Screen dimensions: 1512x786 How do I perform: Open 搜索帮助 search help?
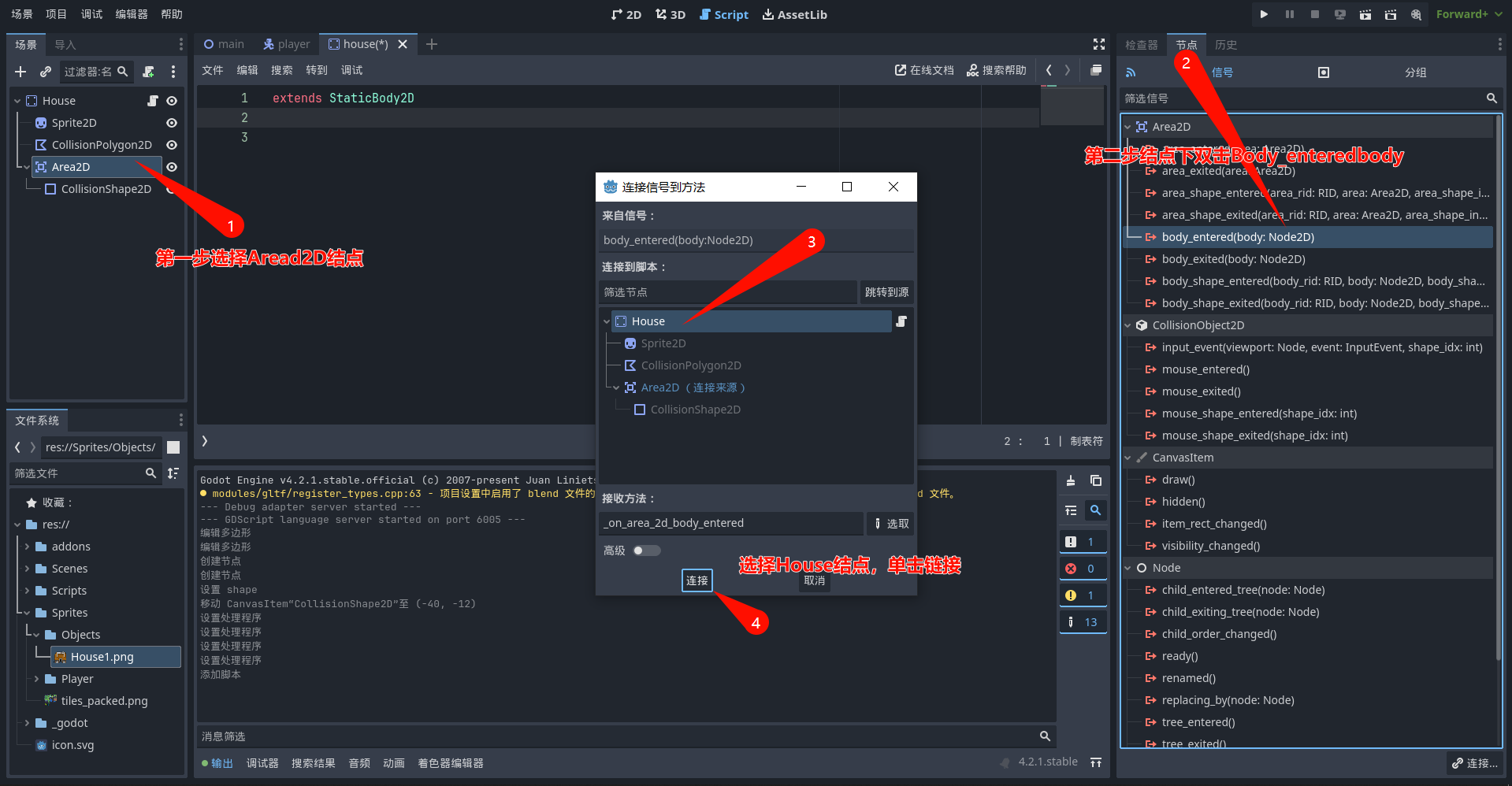click(997, 70)
